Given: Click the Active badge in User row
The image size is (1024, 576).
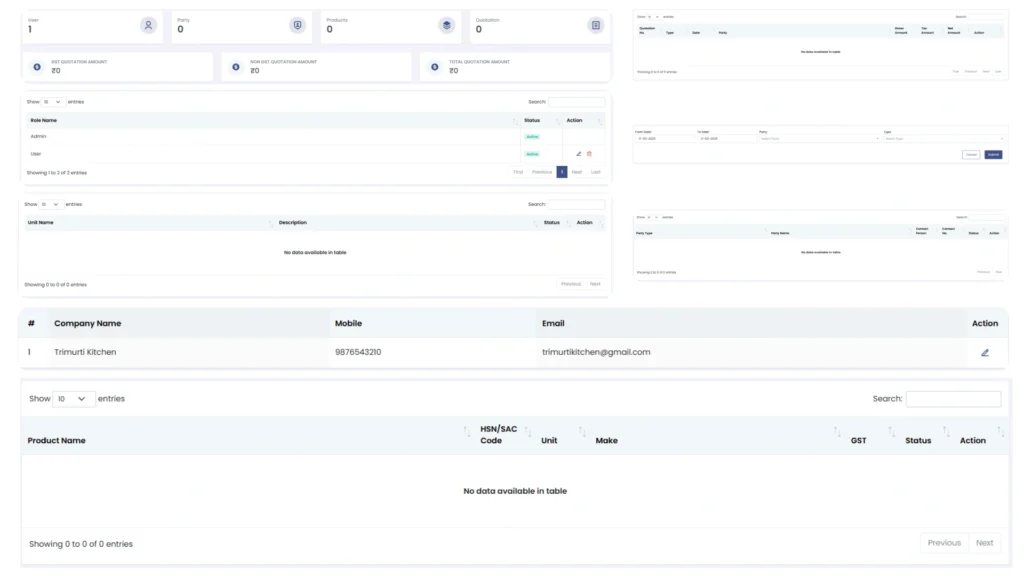Looking at the screenshot, I should pyautogui.click(x=532, y=154).
